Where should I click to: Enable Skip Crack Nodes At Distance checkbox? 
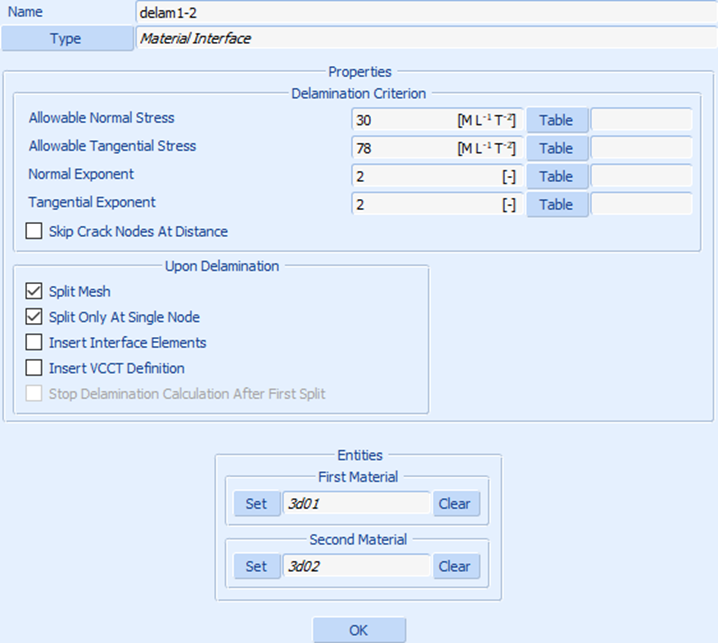click(x=34, y=232)
